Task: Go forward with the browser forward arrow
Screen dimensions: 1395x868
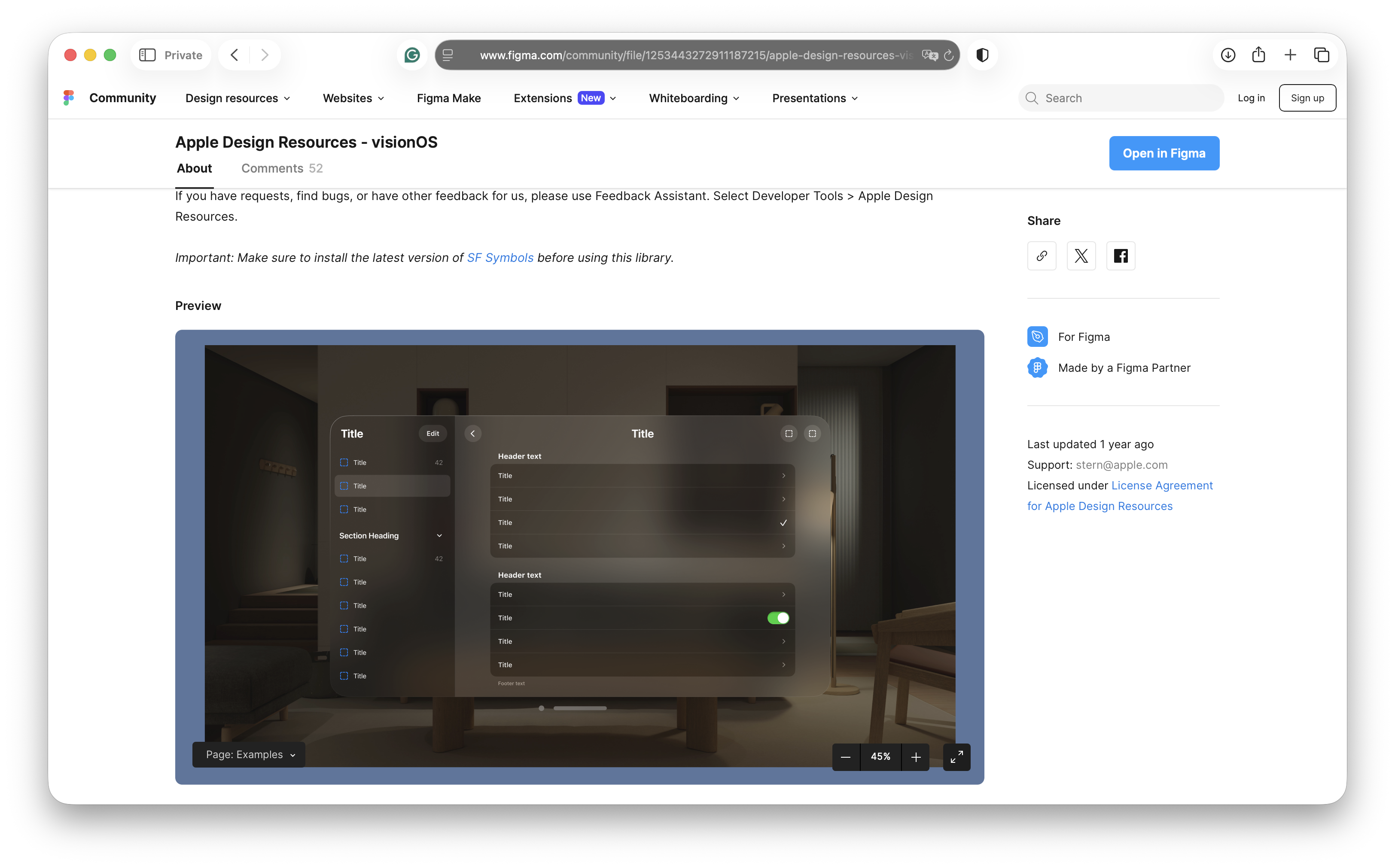Action: click(x=265, y=55)
